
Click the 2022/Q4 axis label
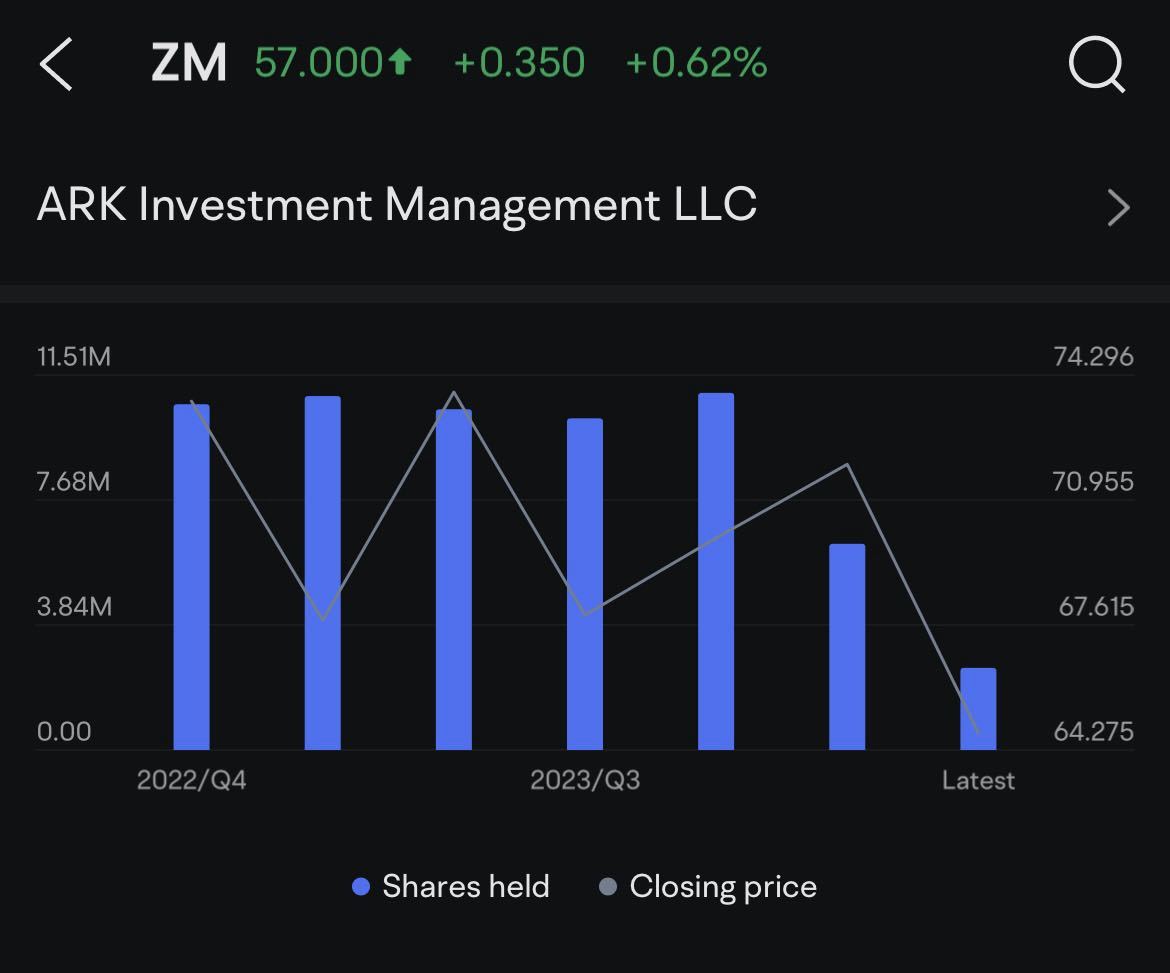[x=192, y=780]
